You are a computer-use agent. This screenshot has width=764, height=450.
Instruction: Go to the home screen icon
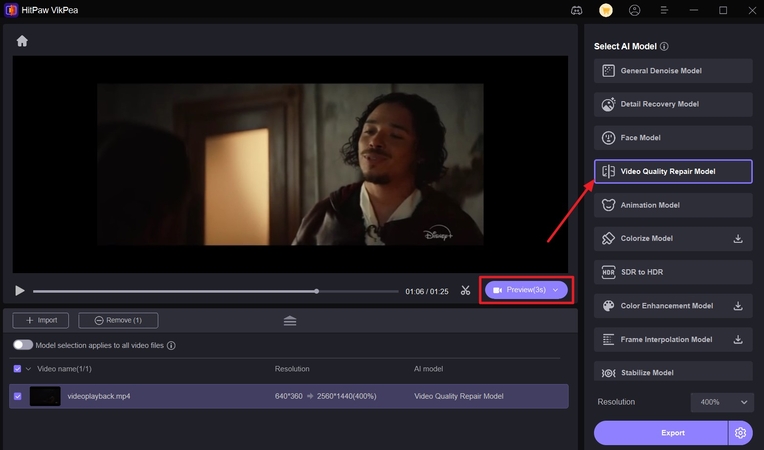[x=22, y=41]
